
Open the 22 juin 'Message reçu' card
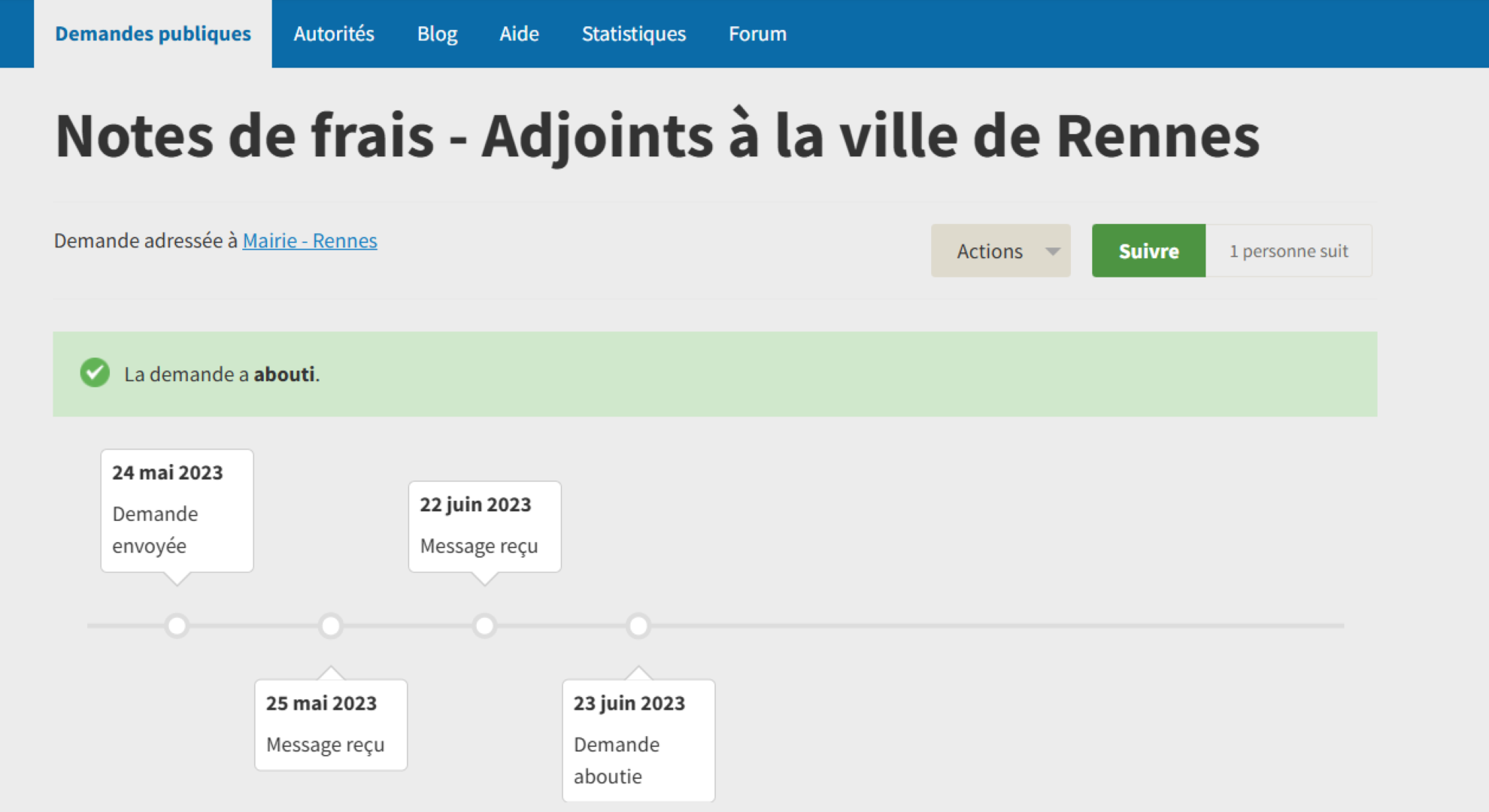(x=484, y=526)
